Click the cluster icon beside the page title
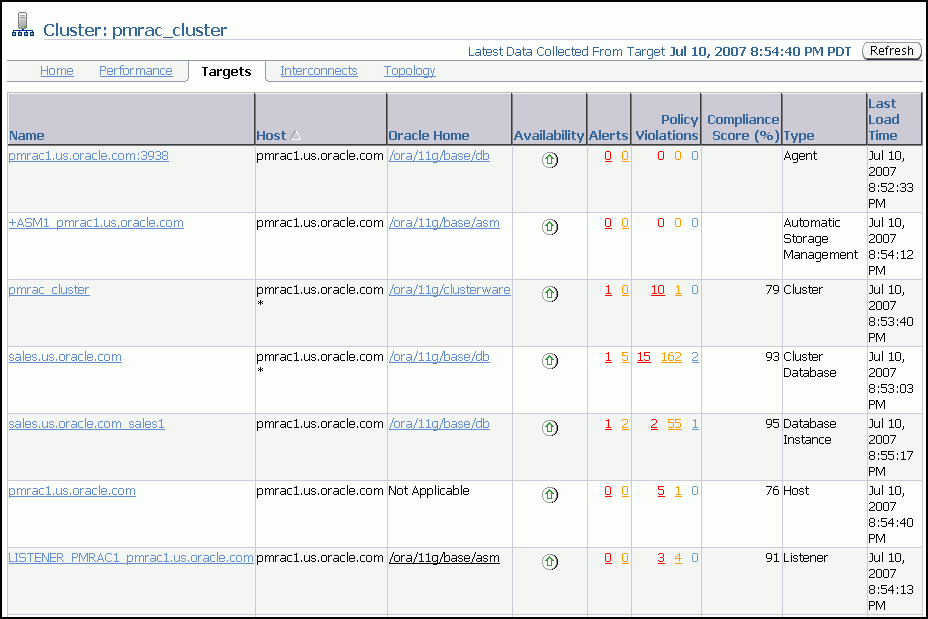The width and height of the screenshot is (928, 619). (20, 22)
